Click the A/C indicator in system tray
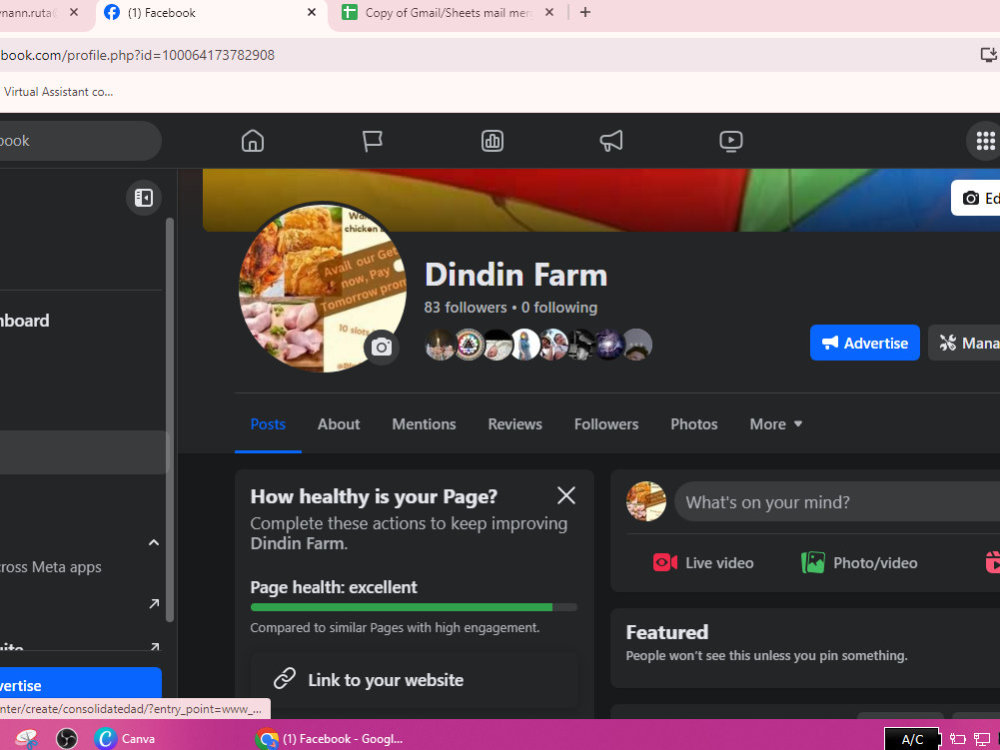The image size is (1000, 750). tap(912, 739)
